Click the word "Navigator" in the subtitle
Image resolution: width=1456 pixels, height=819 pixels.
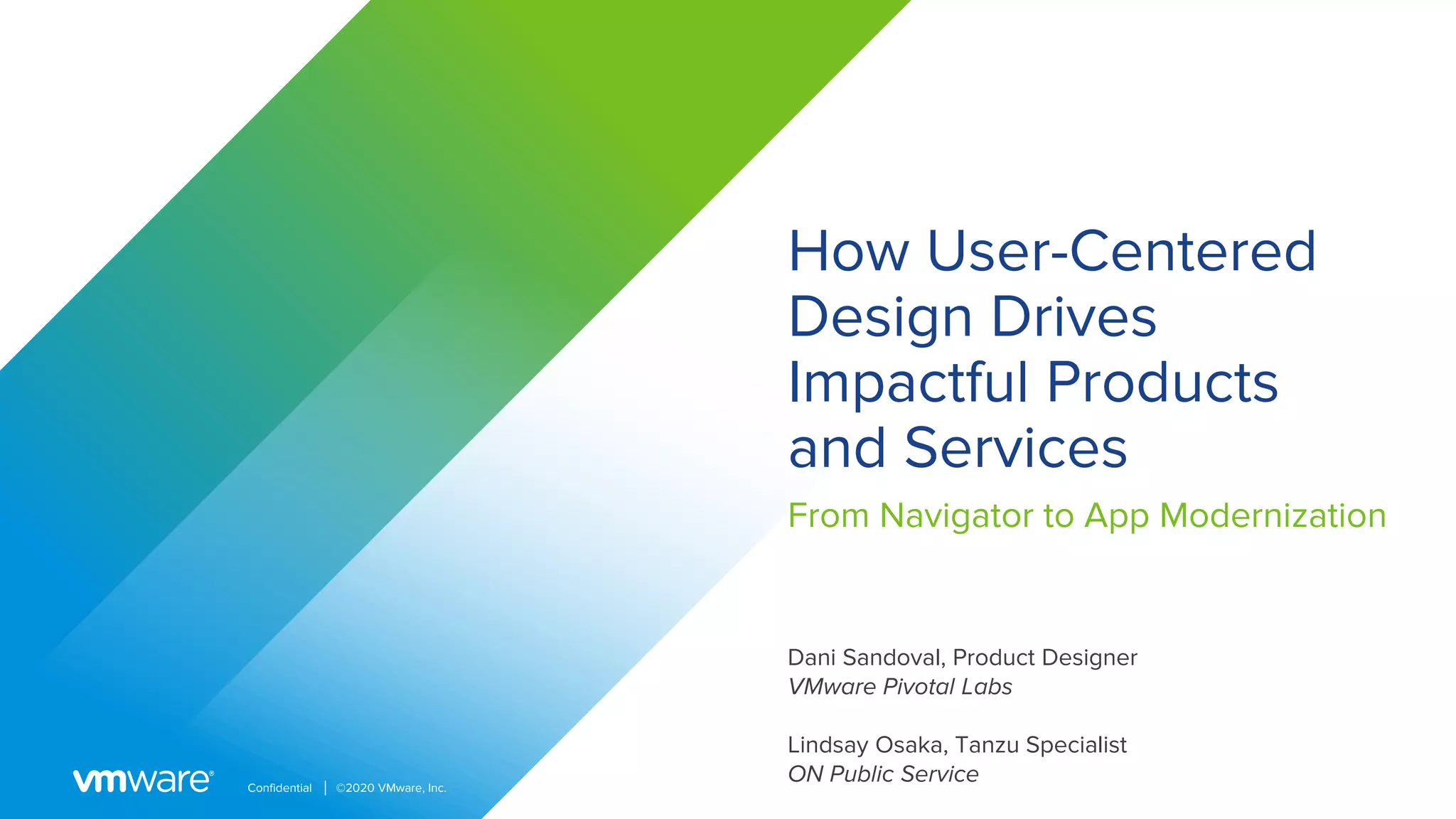957,516
